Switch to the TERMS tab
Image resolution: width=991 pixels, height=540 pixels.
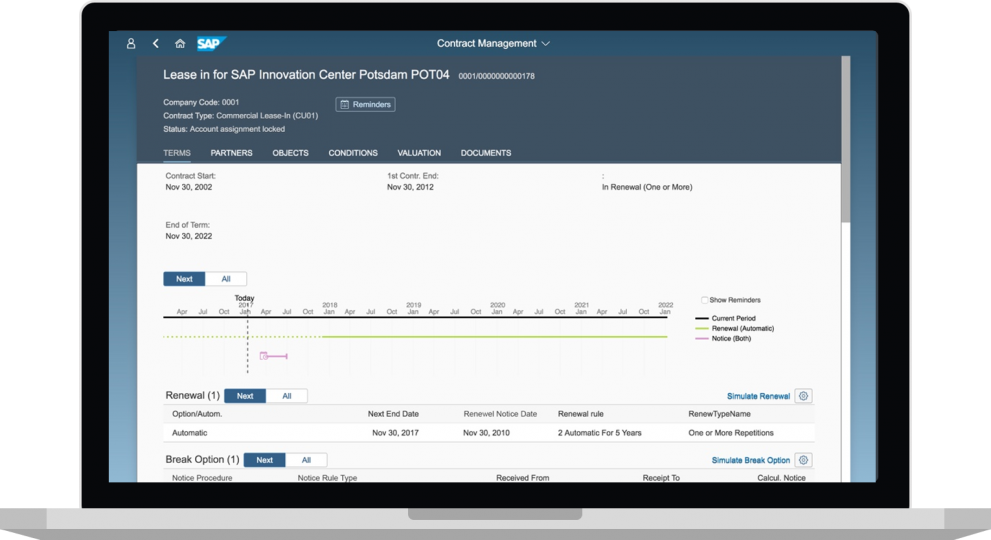point(177,153)
